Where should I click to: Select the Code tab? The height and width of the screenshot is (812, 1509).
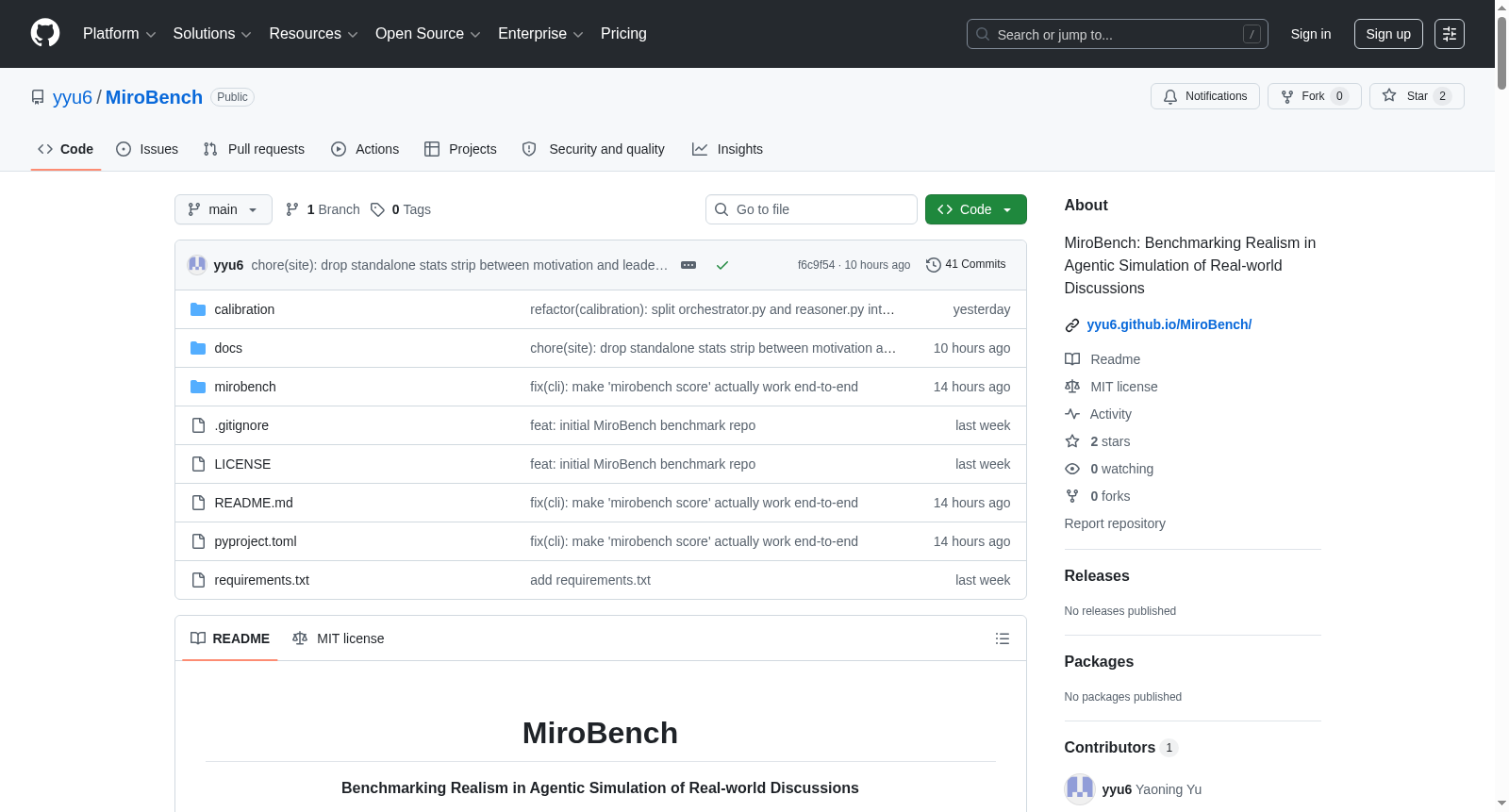[66, 149]
